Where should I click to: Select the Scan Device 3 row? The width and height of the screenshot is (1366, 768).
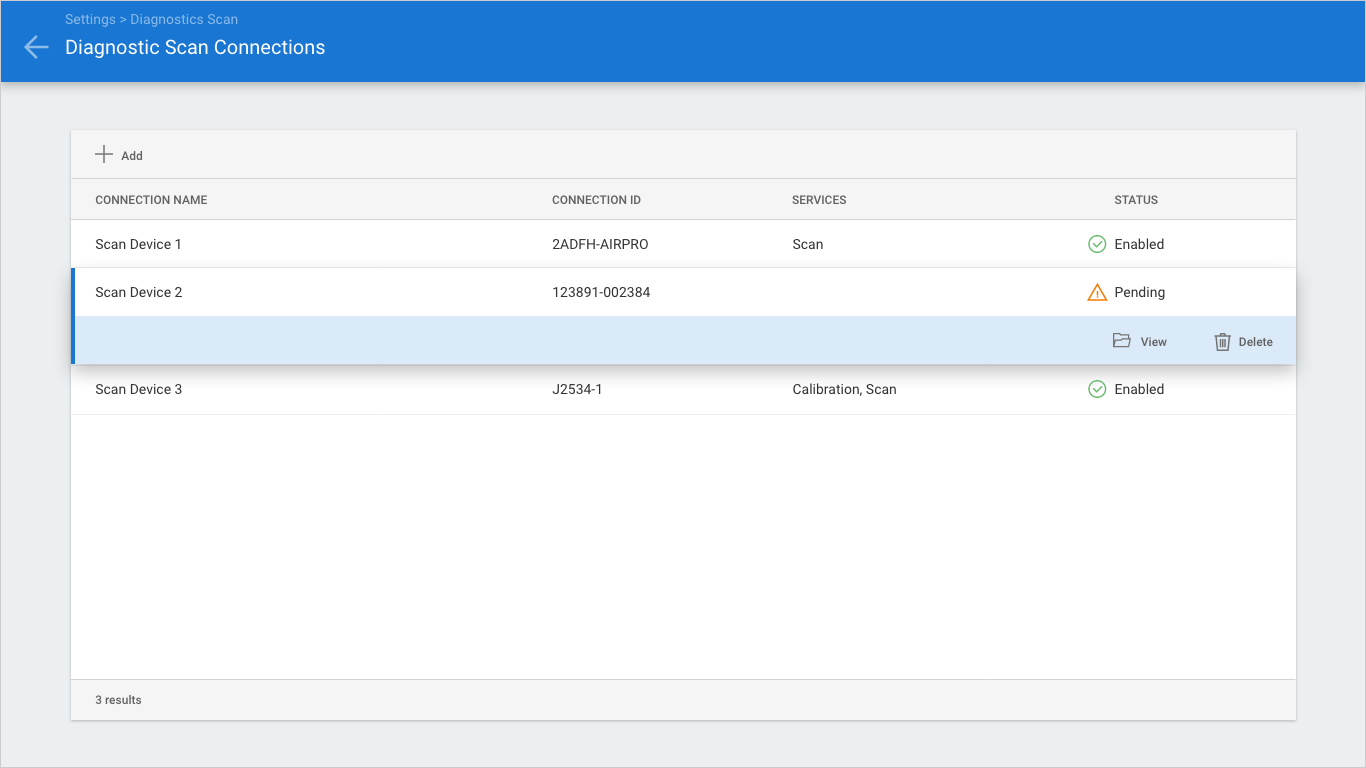click(138, 389)
